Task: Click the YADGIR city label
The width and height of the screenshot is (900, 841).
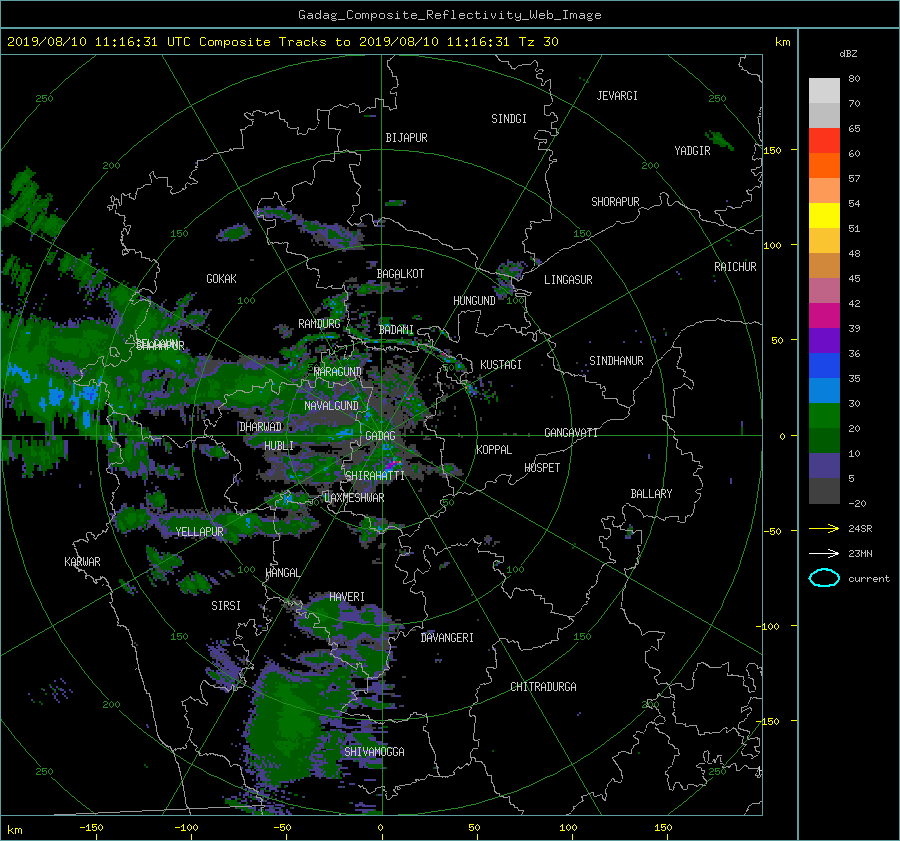Action: (692, 151)
